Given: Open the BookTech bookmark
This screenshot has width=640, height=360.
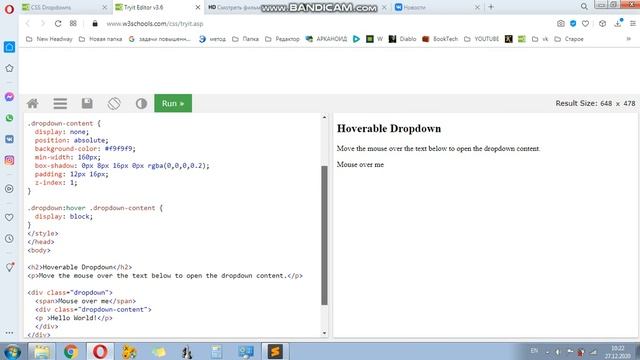Looking at the screenshot, I should [440, 39].
